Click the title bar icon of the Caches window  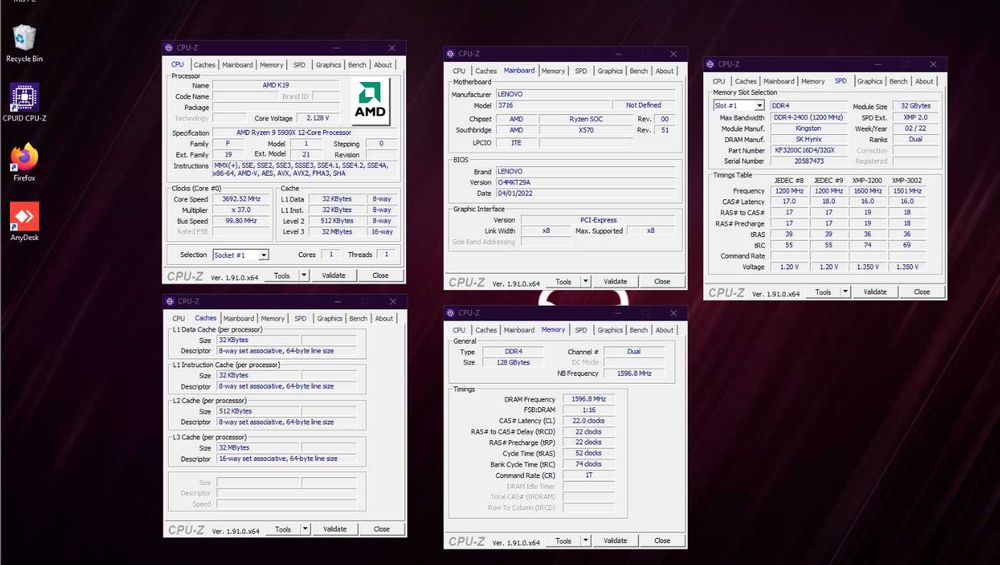click(169, 301)
